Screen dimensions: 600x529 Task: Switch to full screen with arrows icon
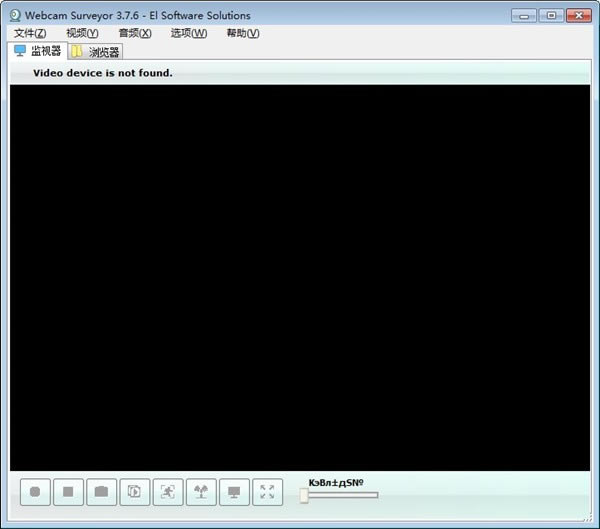(267, 492)
